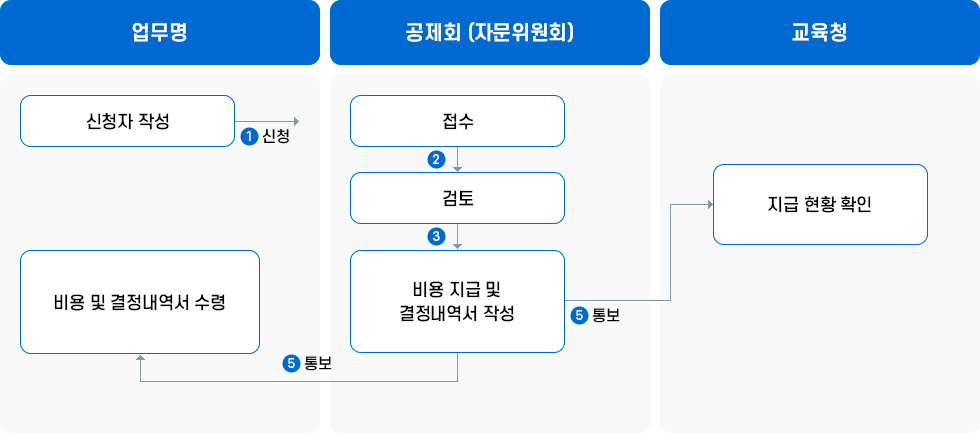Click the blue step 2 badge
Viewport: 980px width, 433px height.
[x=435, y=159]
